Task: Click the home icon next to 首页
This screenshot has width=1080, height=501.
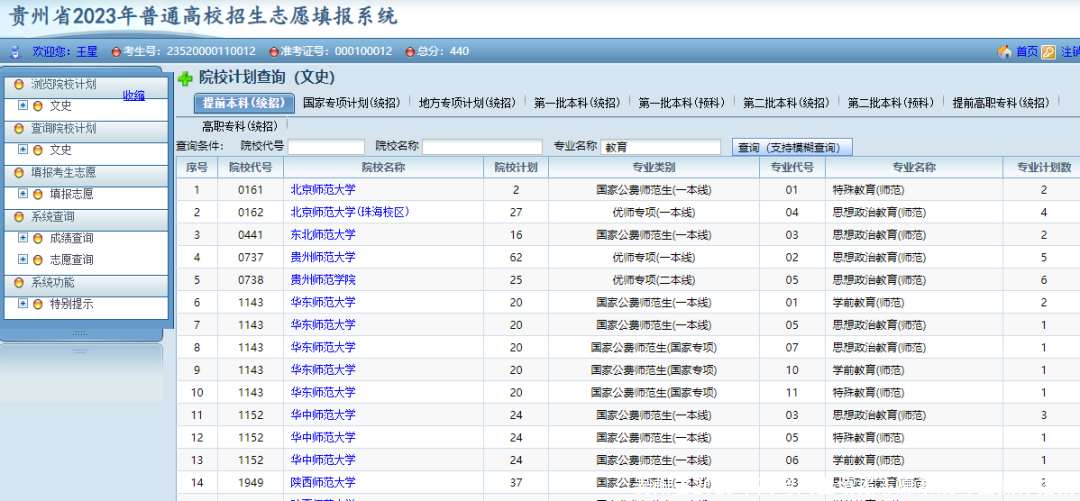Action: (1004, 51)
